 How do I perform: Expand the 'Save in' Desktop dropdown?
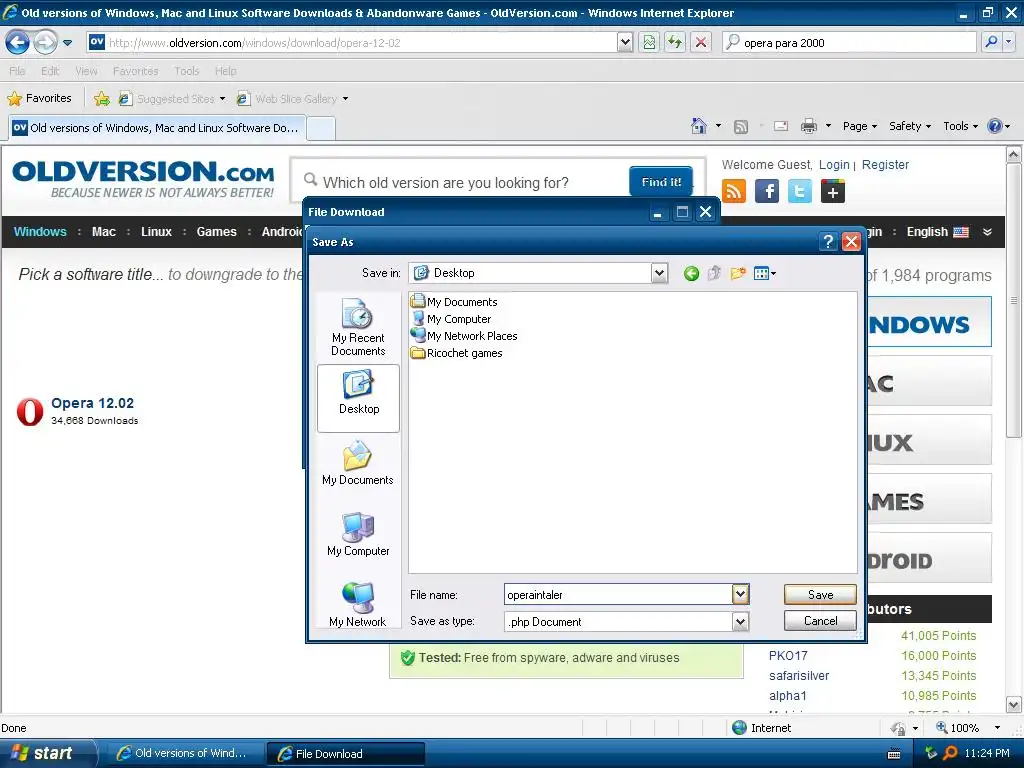click(x=660, y=273)
